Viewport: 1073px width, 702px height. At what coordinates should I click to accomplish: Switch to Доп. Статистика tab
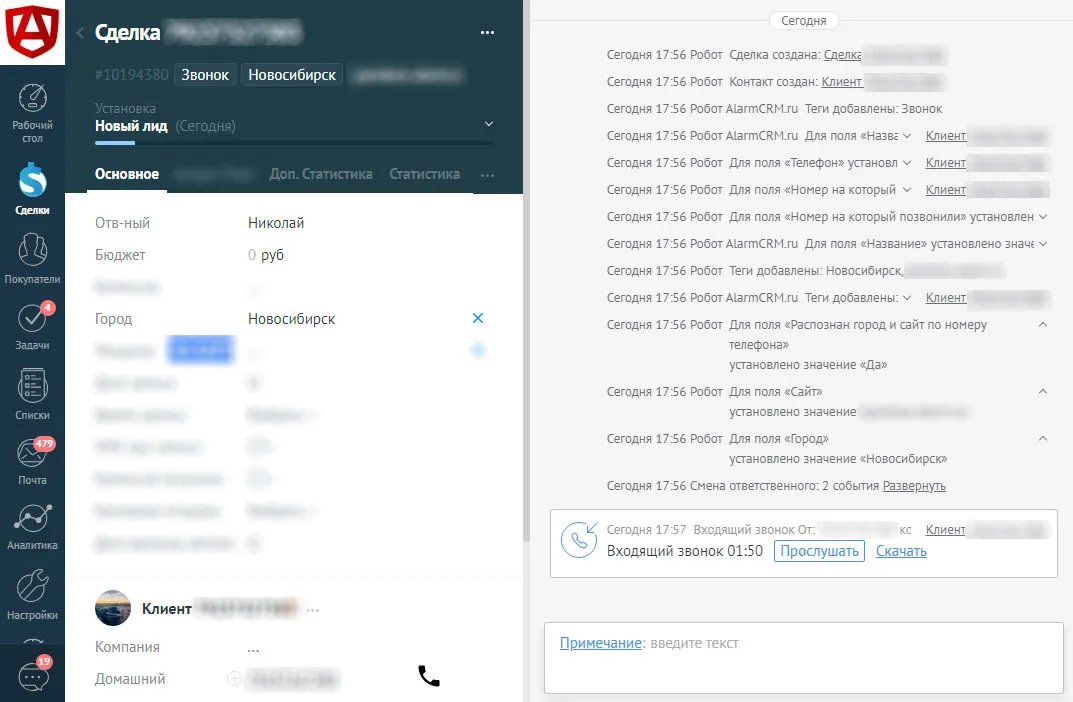tap(321, 174)
